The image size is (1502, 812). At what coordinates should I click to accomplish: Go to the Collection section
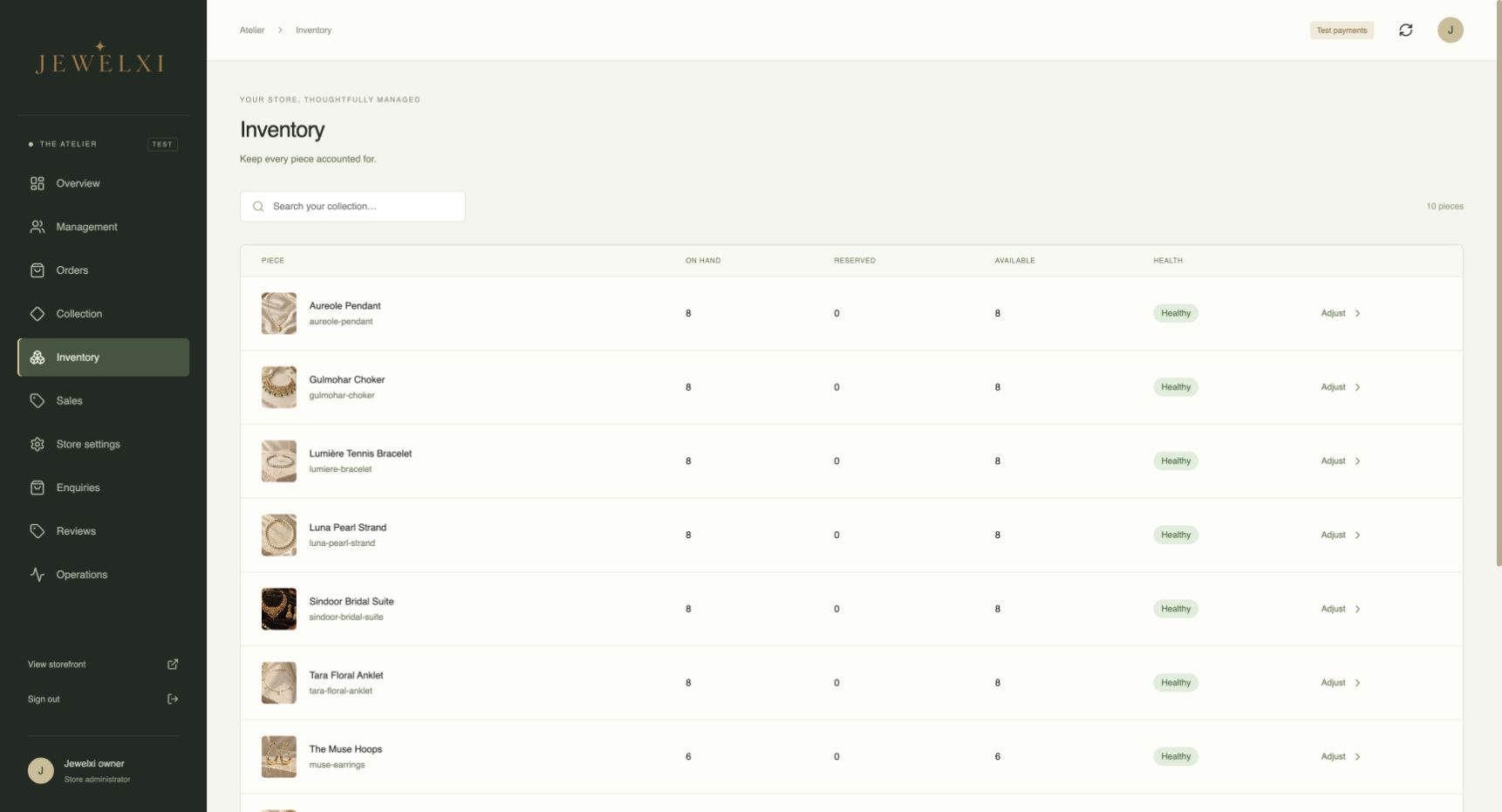(x=103, y=314)
